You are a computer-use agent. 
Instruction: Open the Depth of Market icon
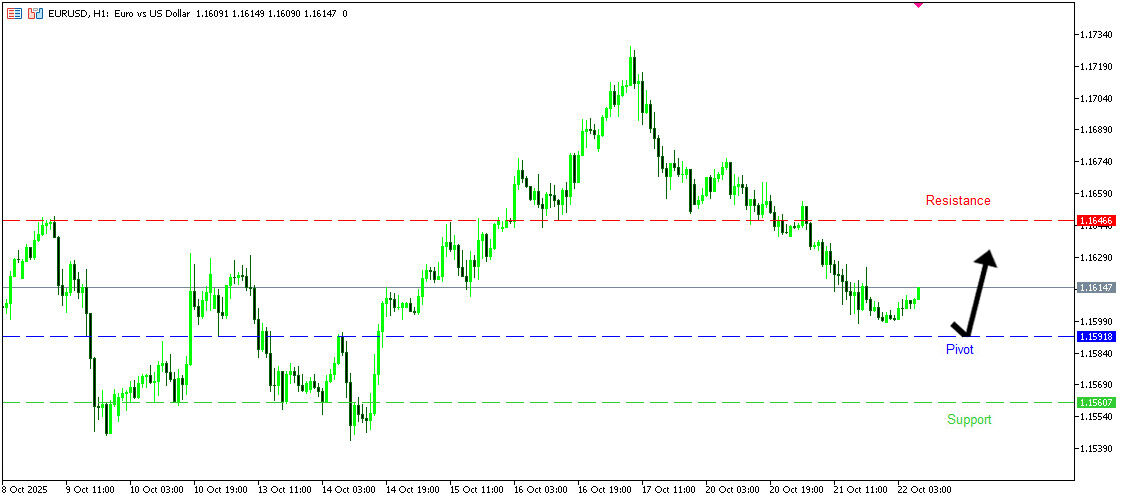(x=36, y=15)
